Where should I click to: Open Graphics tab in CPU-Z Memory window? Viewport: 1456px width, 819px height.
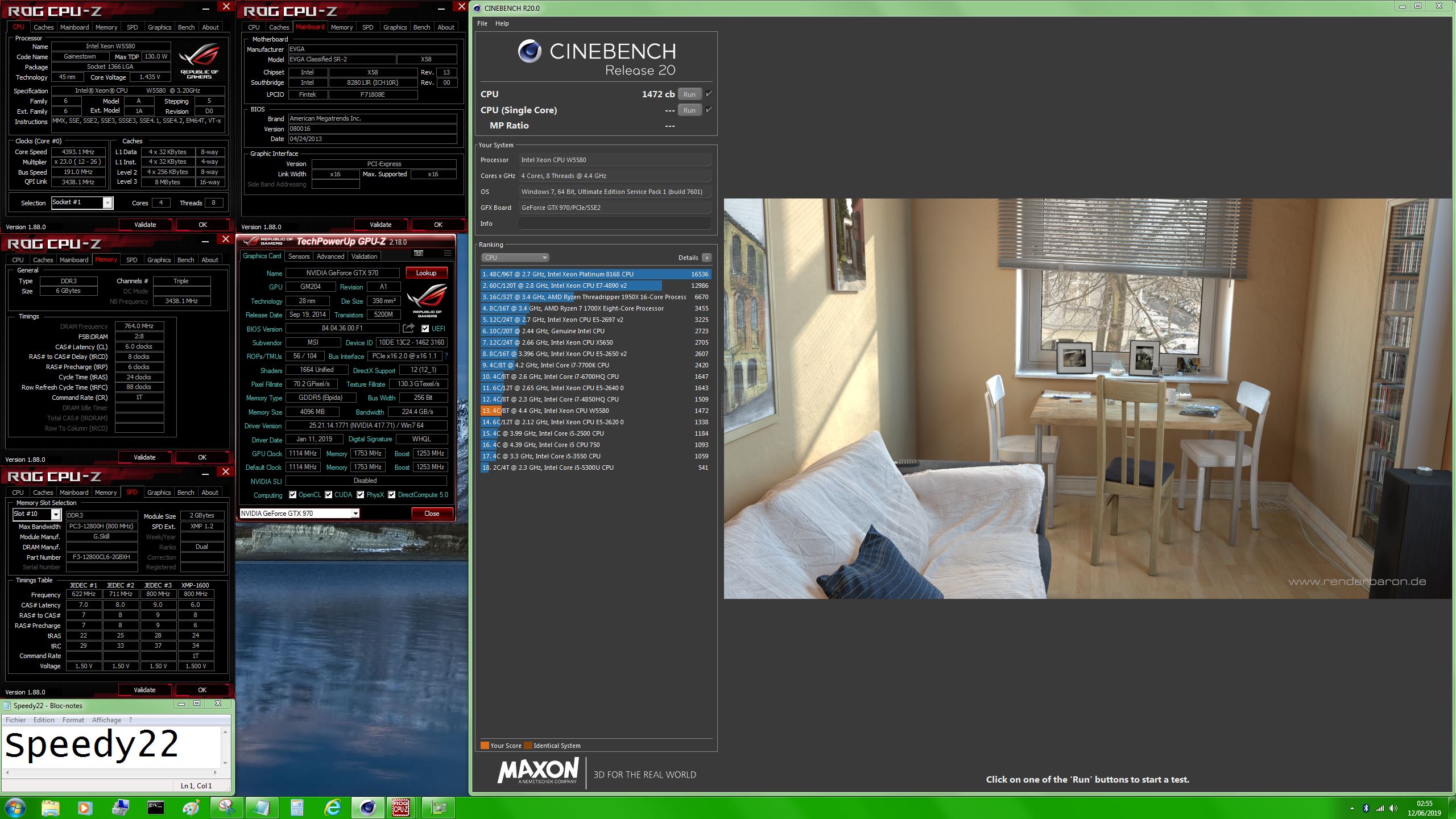point(159,260)
